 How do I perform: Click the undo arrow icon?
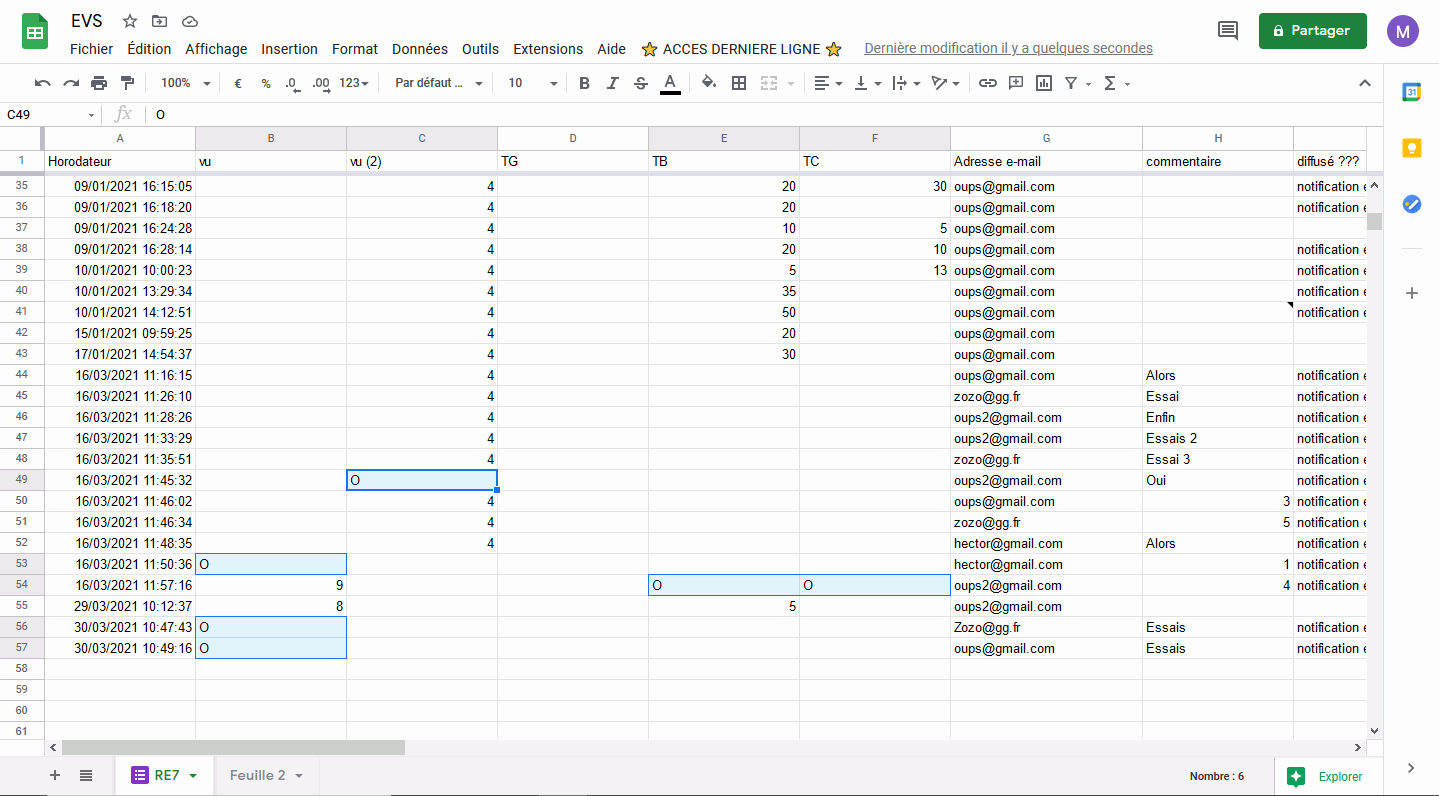[42, 83]
